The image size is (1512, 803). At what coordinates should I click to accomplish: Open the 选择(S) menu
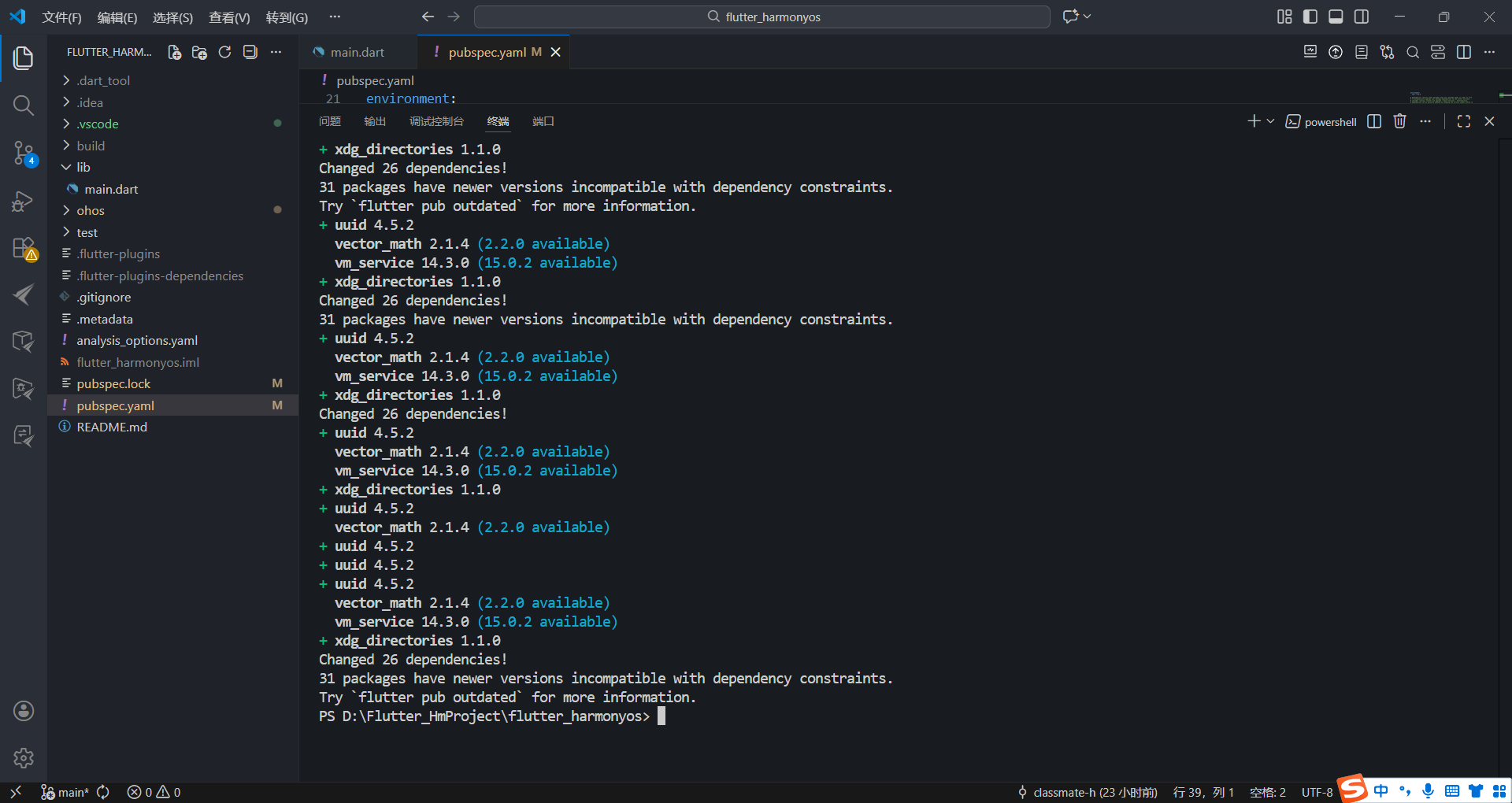[172, 17]
